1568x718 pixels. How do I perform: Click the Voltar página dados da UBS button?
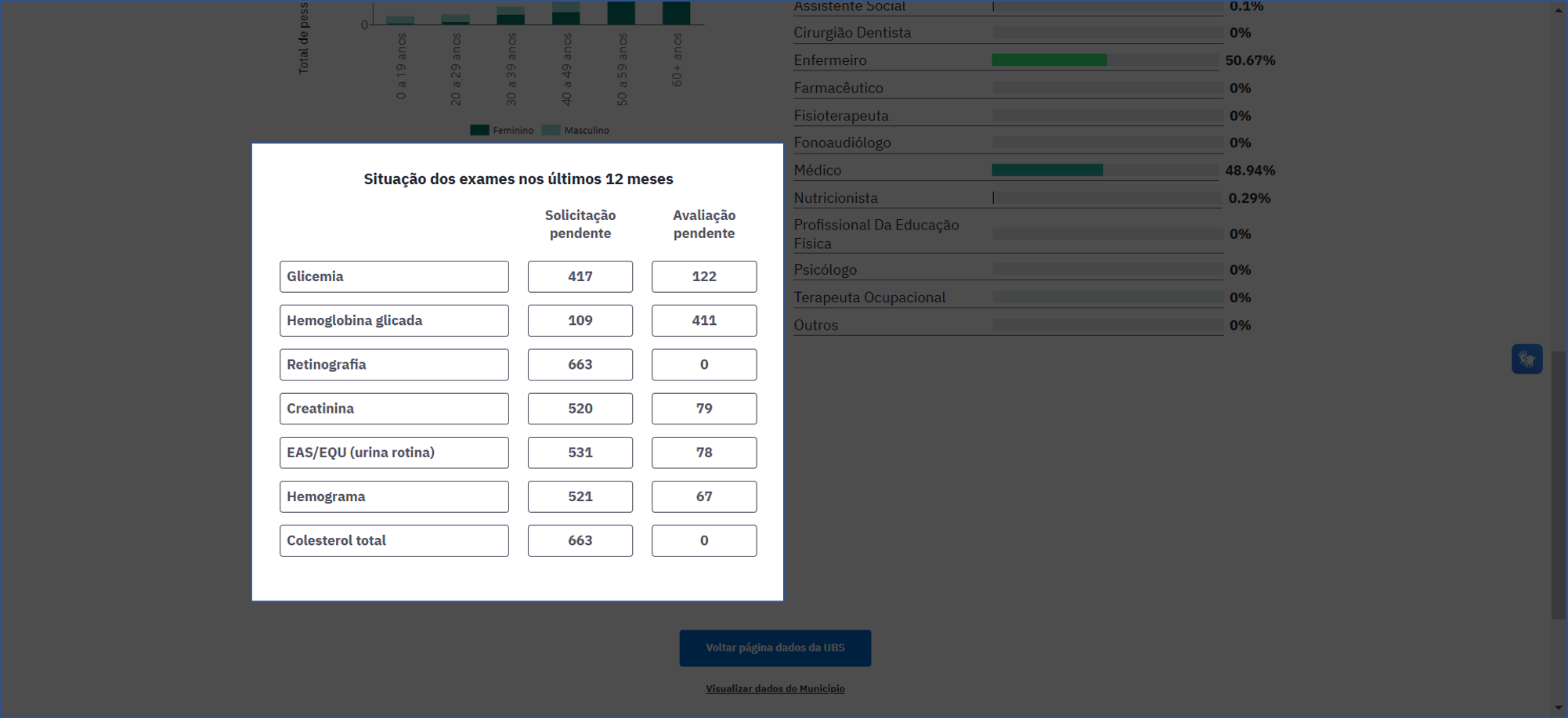click(x=775, y=648)
